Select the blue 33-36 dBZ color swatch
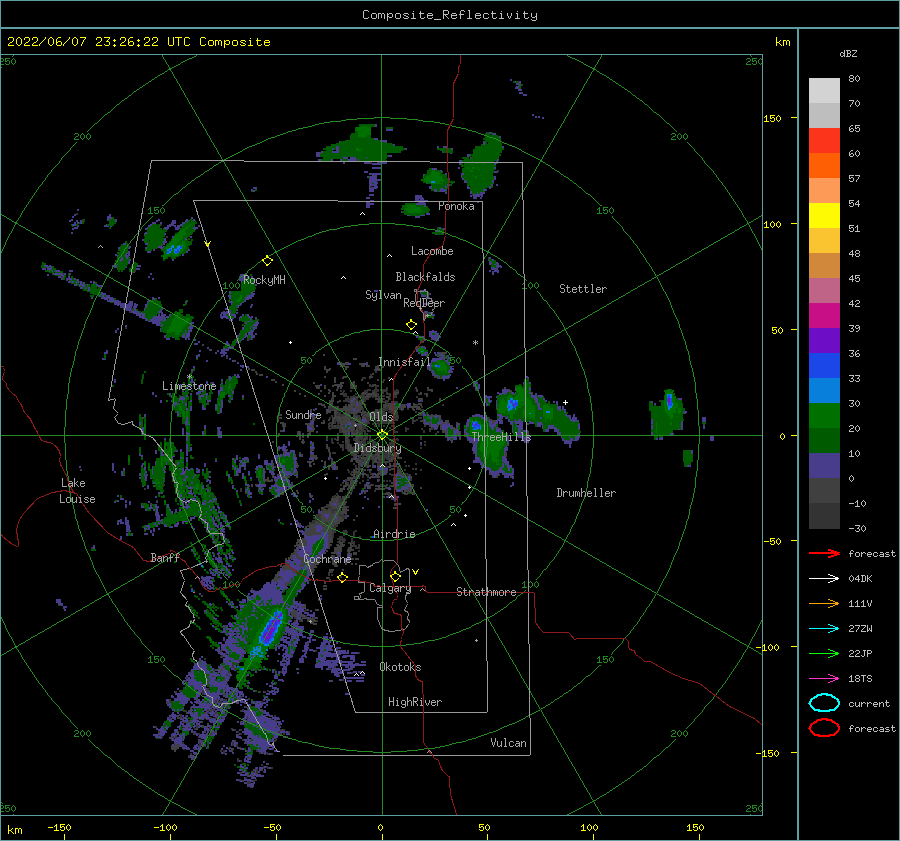The image size is (900, 841). coord(824,366)
